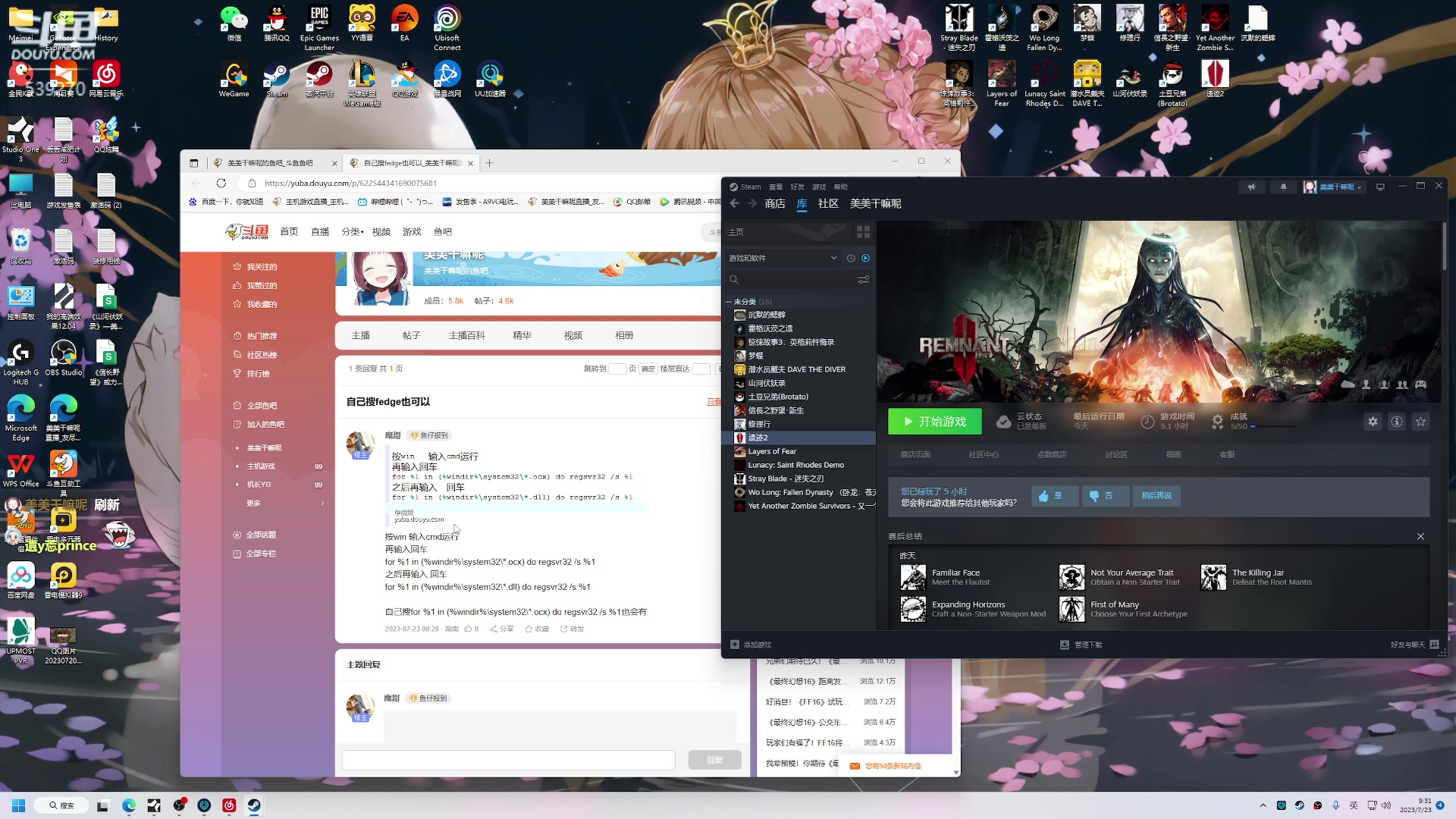Open 好友与聊天 in Steam footer
The image size is (1456, 819).
[x=1414, y=645]
